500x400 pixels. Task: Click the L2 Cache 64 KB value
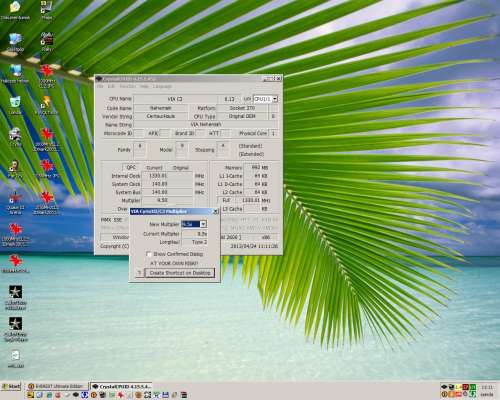pyautogui.click(x=256, y=192)
